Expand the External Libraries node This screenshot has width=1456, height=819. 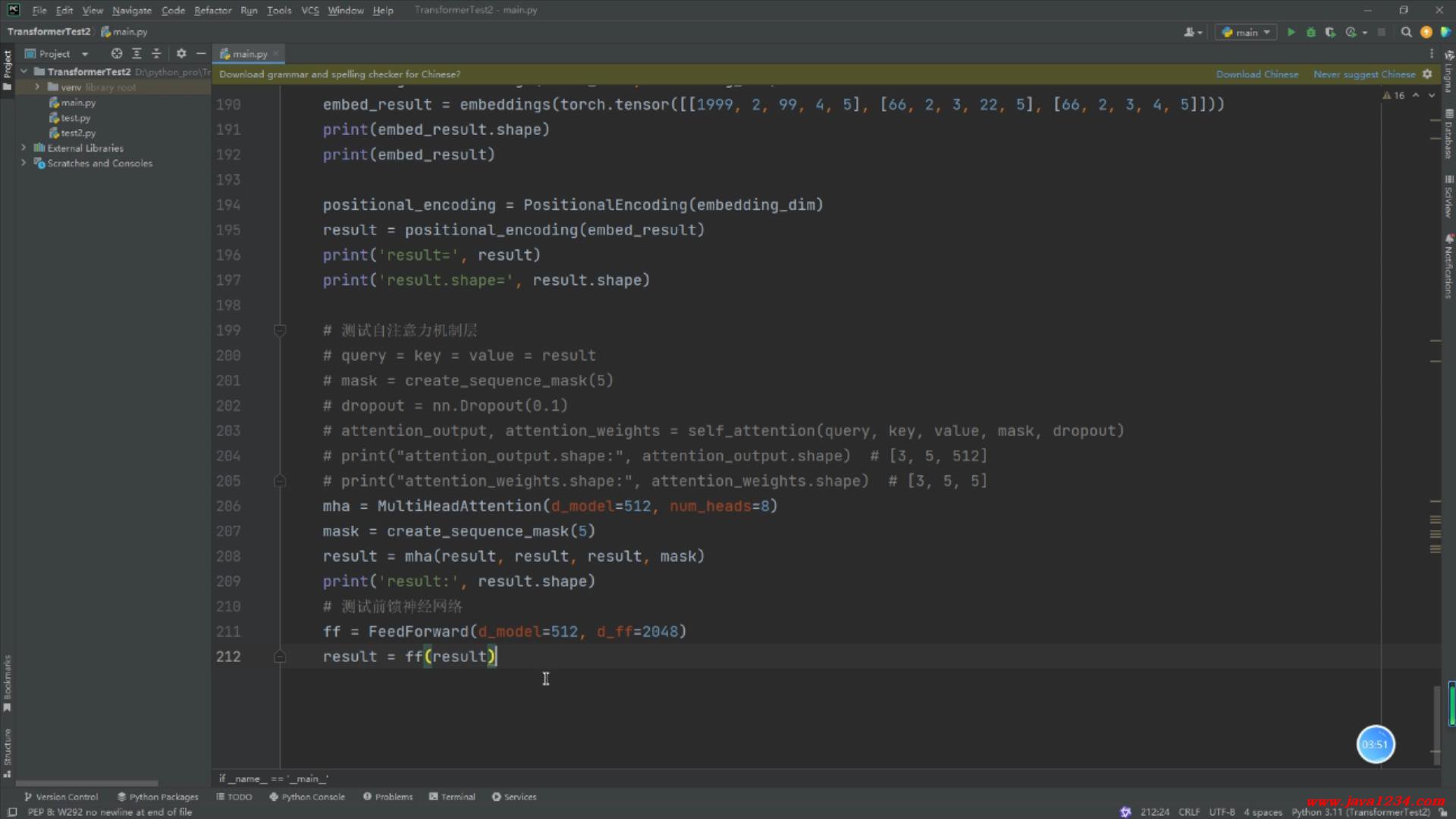pos(24,148)
